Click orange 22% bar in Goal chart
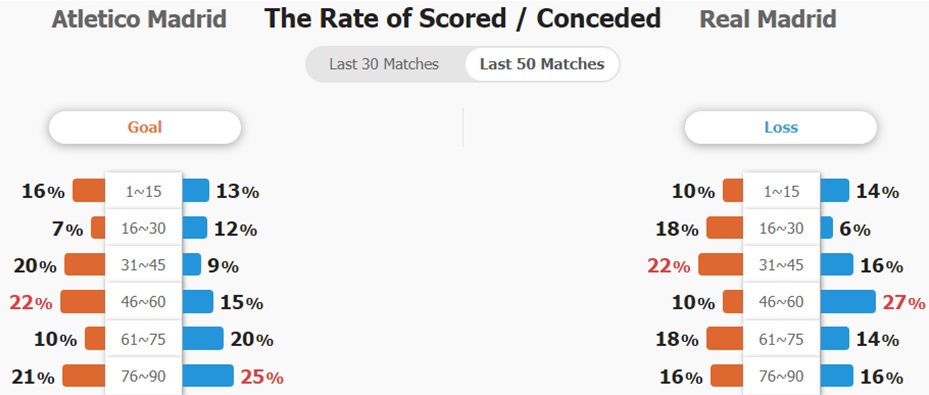Viewport: 929px width, 395px height. click(x=83, y=301)
